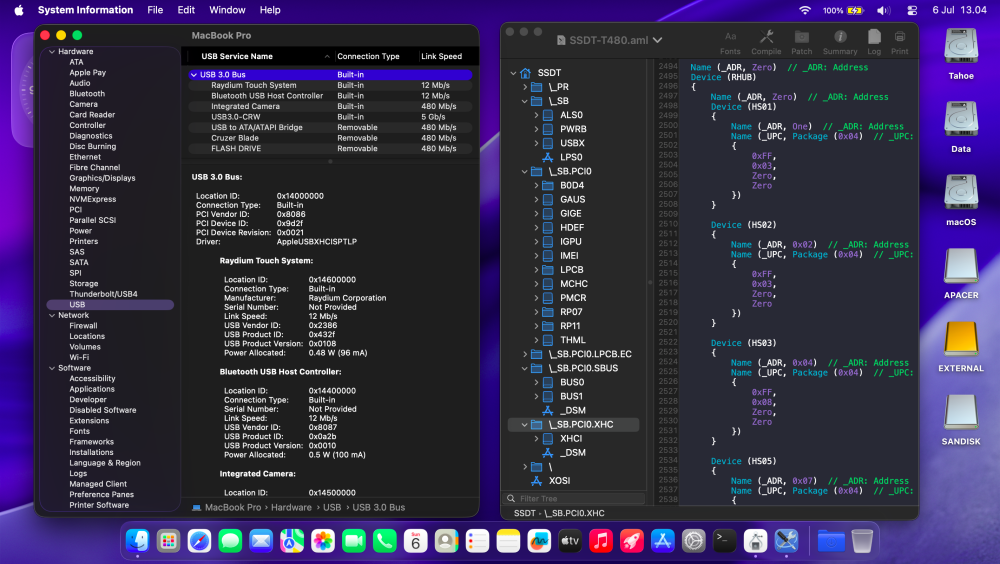Open the EXTERNAL drive on desktop

click(x=960, y=347)
